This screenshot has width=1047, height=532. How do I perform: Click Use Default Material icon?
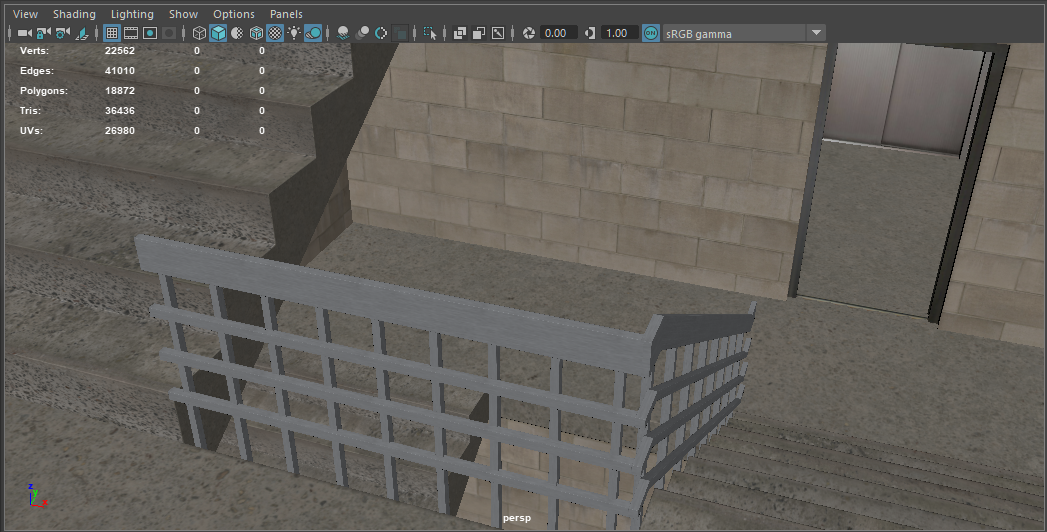pos(237,33)
